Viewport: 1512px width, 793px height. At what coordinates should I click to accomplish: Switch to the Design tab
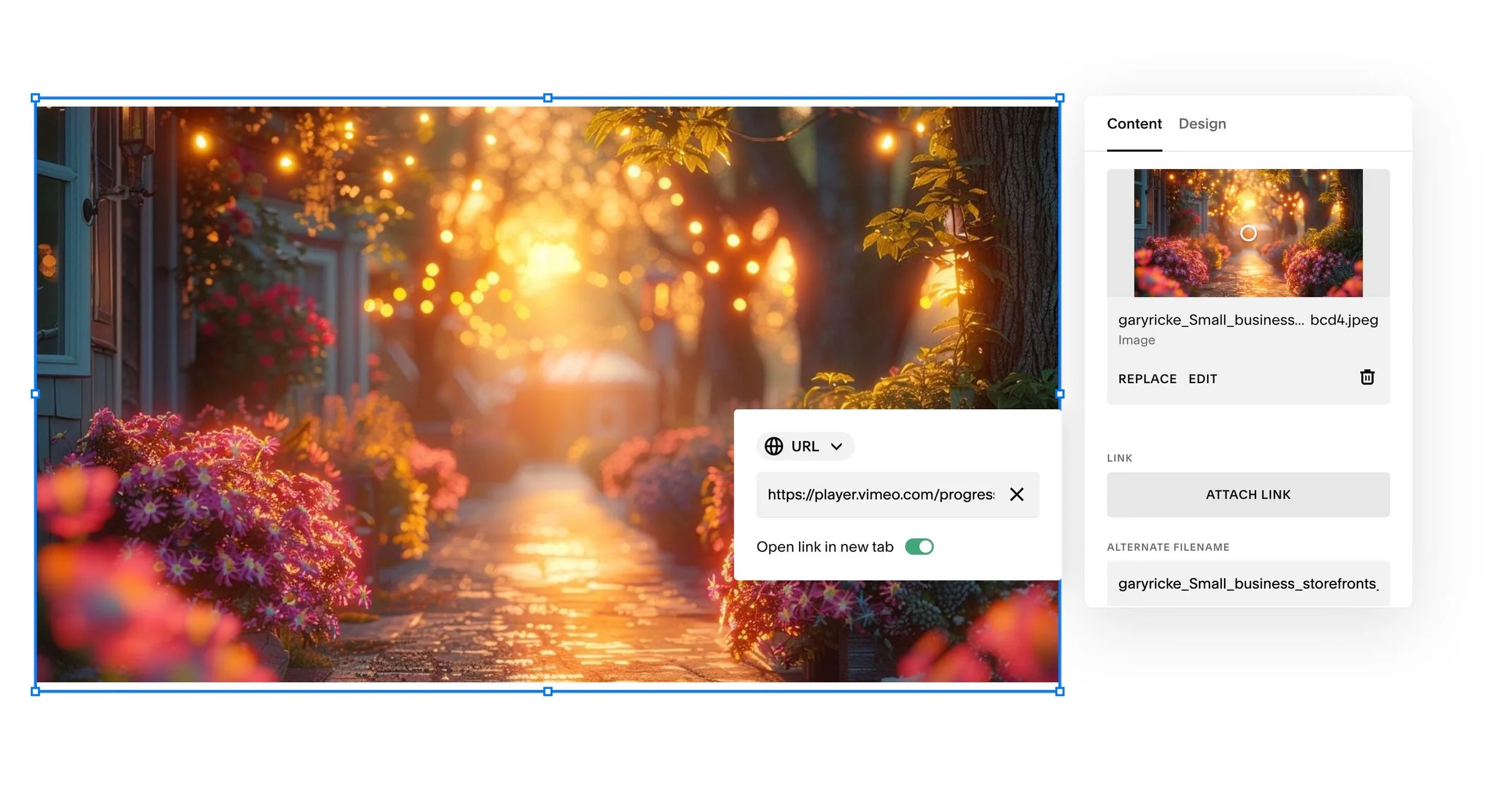(x=1202, y=124)
